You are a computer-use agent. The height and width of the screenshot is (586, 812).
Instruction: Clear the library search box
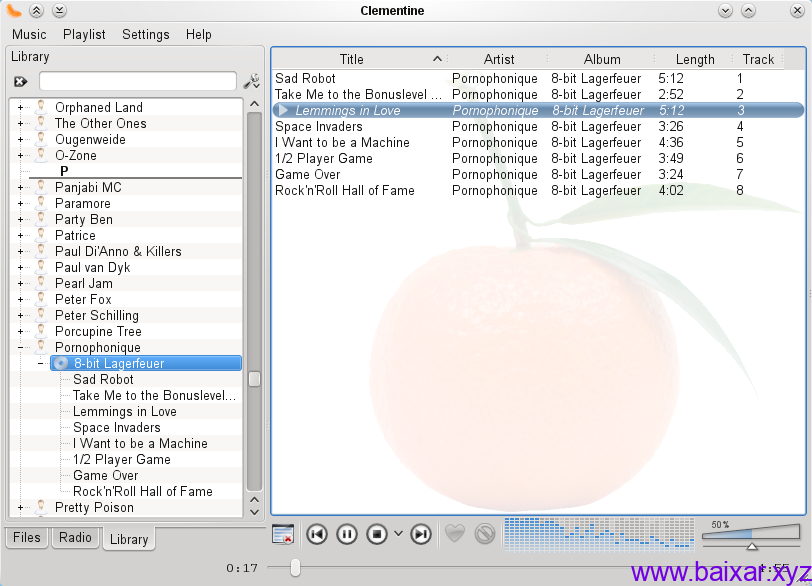(x=20, y=81)
